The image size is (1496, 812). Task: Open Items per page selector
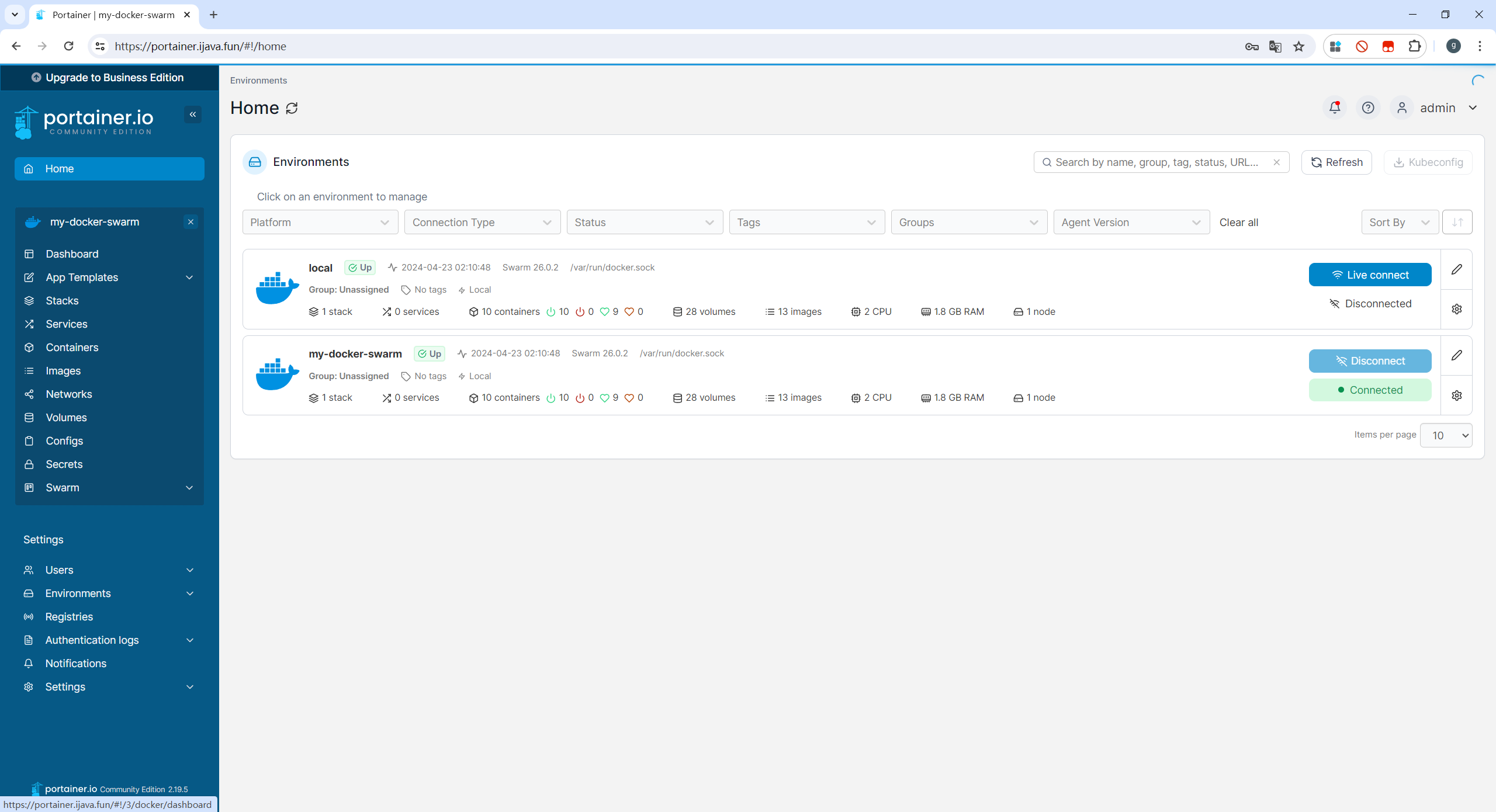pyautogui.click(x=1446, y=435)
